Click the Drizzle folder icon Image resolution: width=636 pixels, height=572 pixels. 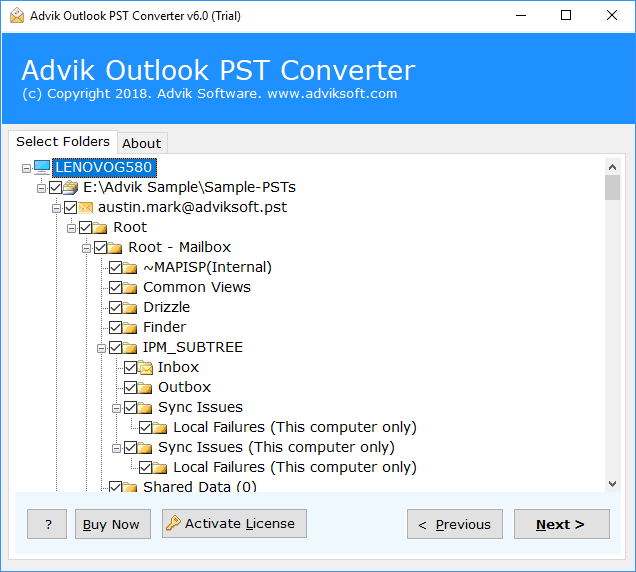click(x=130, y=308)
